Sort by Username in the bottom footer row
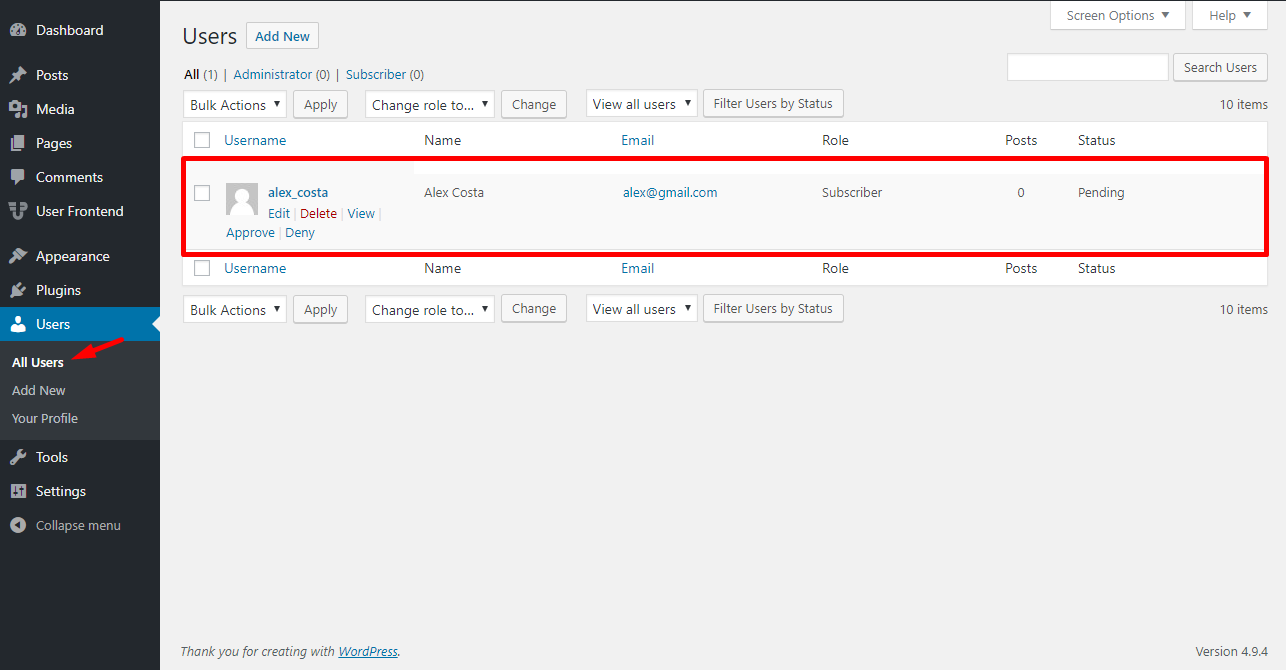Viewport: 1286px width, 670px height. pyautogui.click(x=255, y=268)
